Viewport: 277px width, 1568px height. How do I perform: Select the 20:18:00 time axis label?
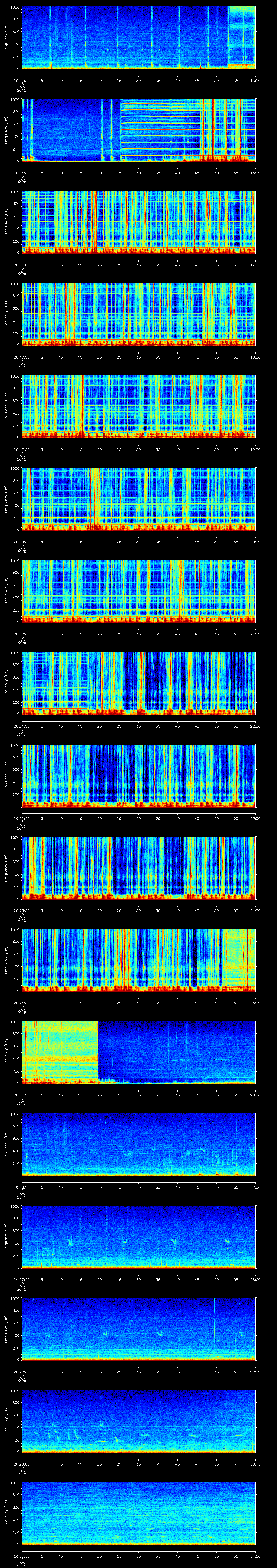click(22, 449)
